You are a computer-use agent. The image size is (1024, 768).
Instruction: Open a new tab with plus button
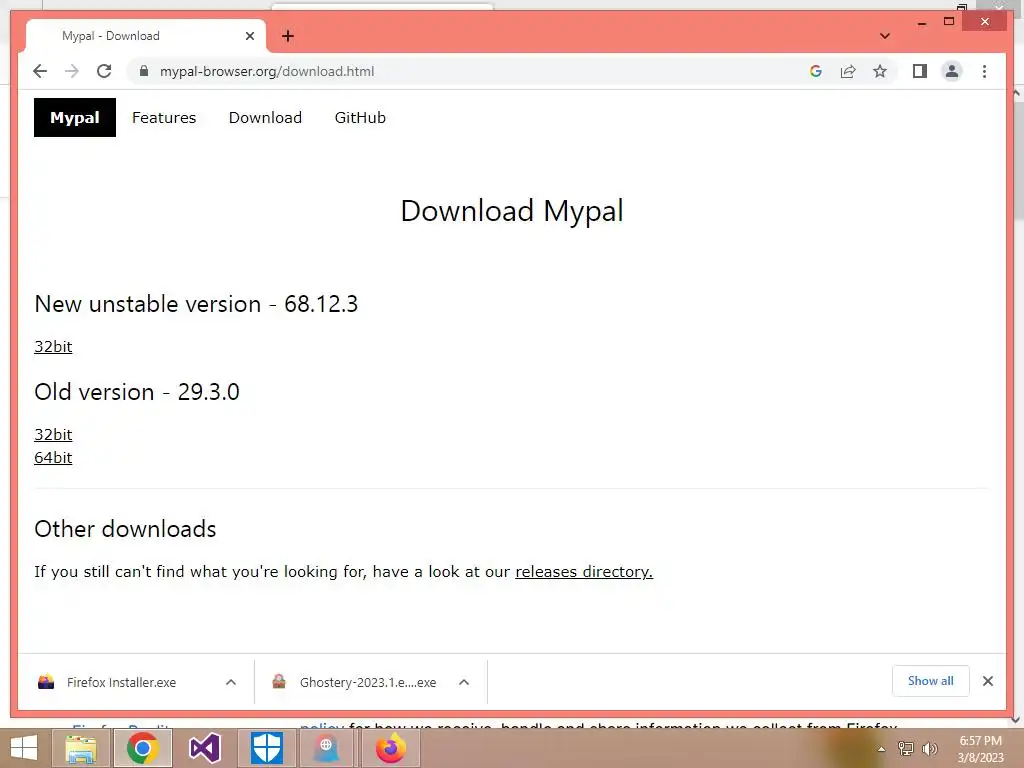click(x=288, y=36)
